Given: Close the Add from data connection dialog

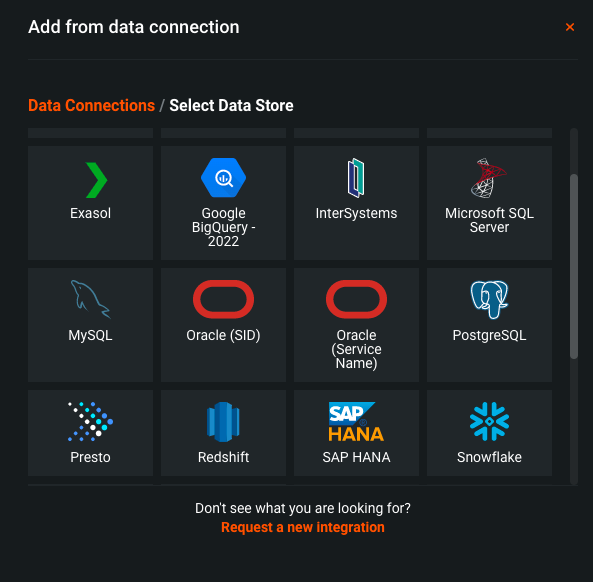Looking at the screenshot, I should (570, 27).
